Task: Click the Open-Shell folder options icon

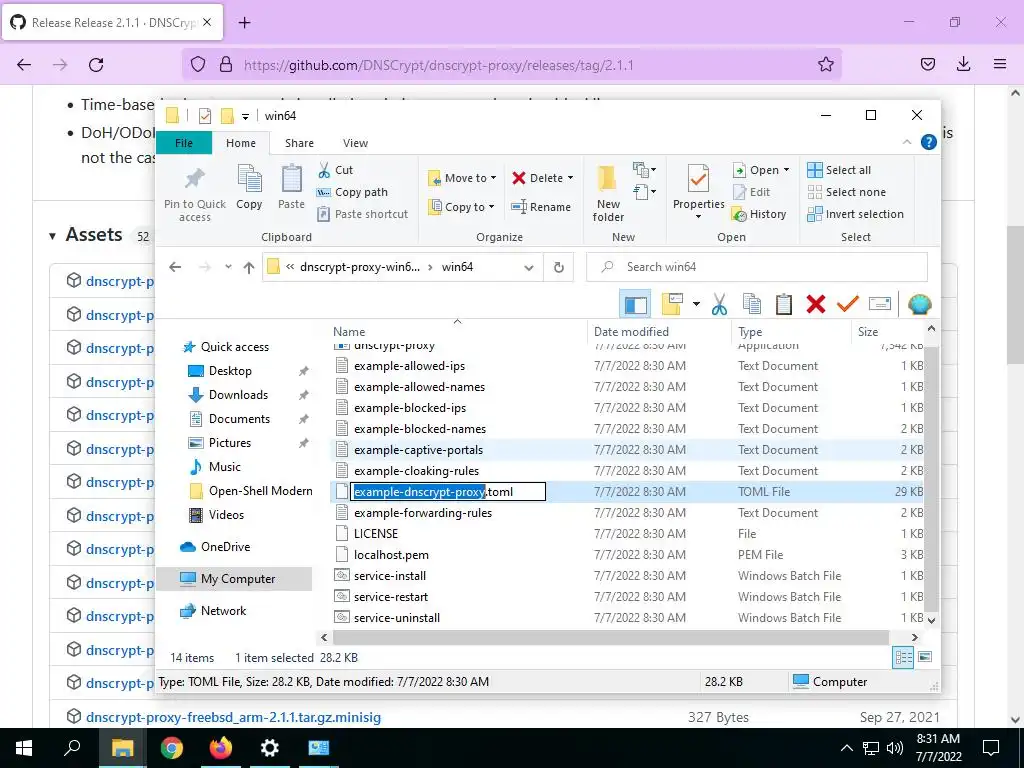Action: [672, 304]
